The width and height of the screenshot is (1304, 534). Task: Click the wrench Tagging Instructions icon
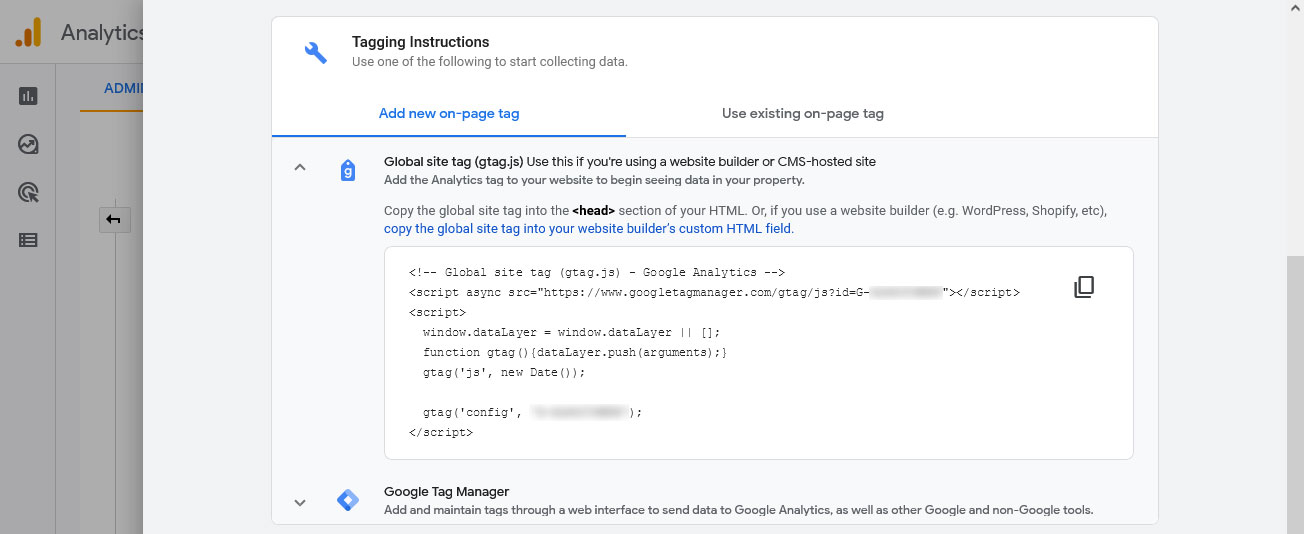315,52
